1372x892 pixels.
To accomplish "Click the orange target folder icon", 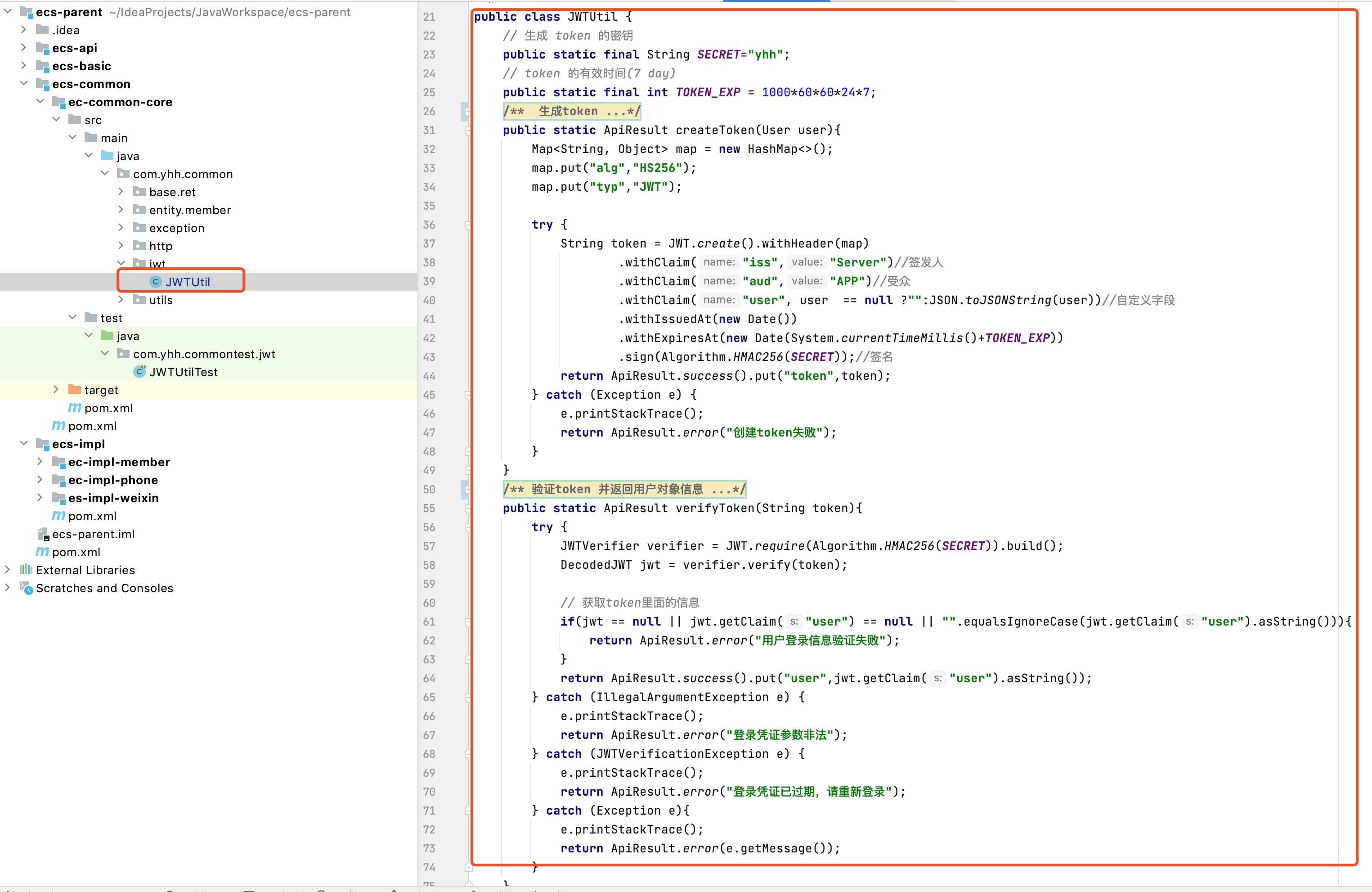I will pyautogui.click(x=74, y=390).
